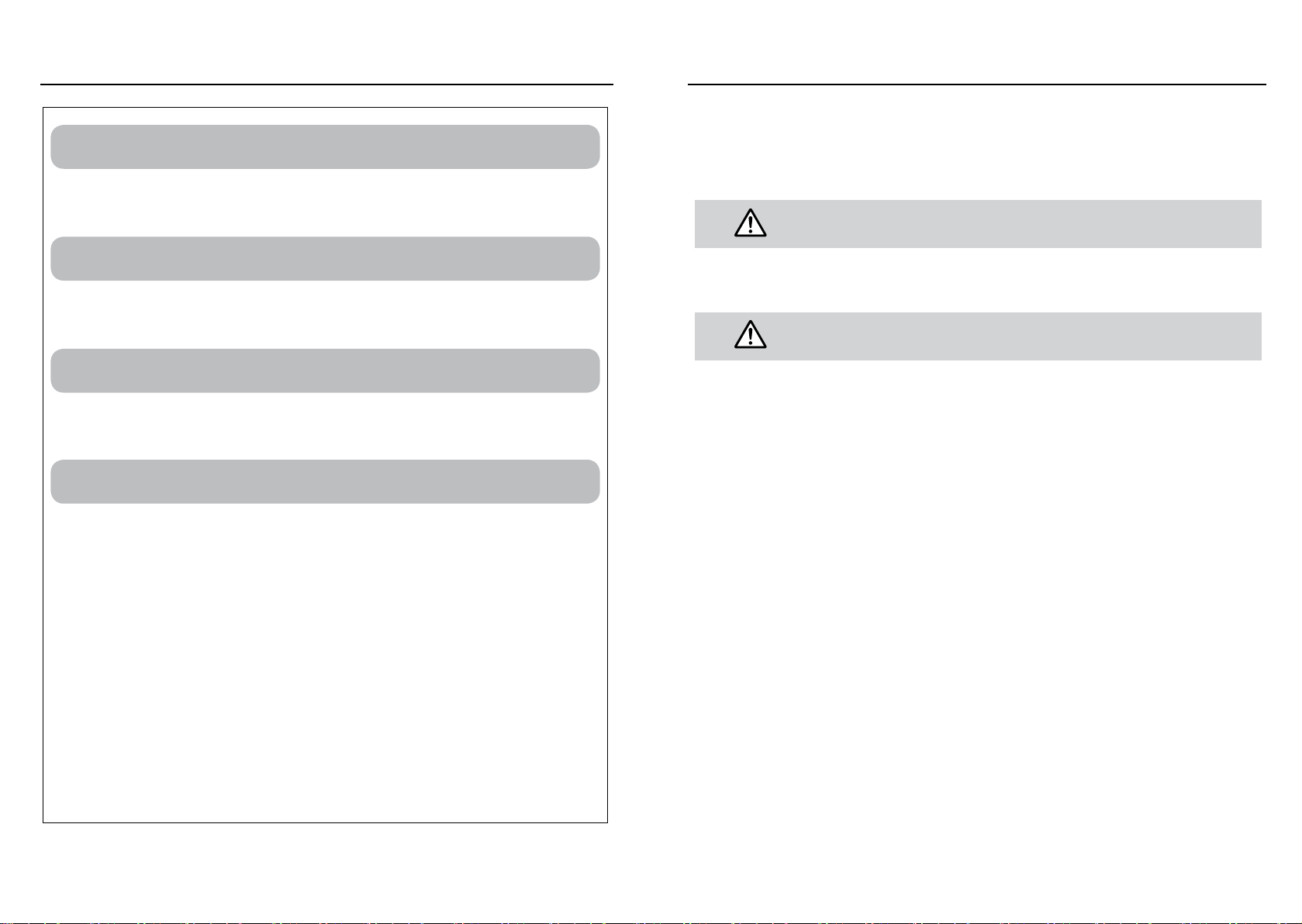
Task: Select the third gray rounded header bar
Action: point(325,371)
